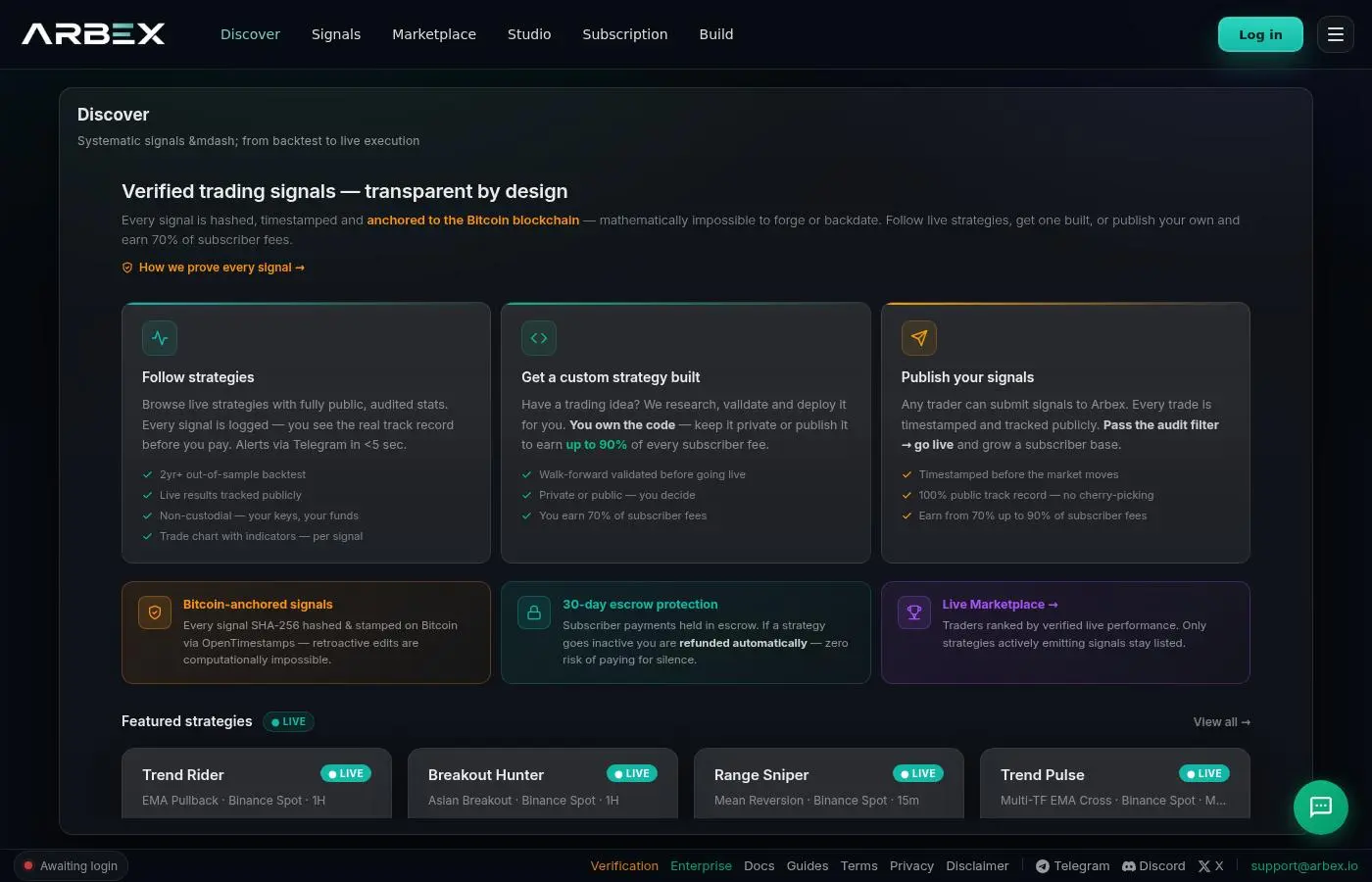Click 'Live results tracked publicly' list item
Viewport: 1372px width, 882px height.
230,495
